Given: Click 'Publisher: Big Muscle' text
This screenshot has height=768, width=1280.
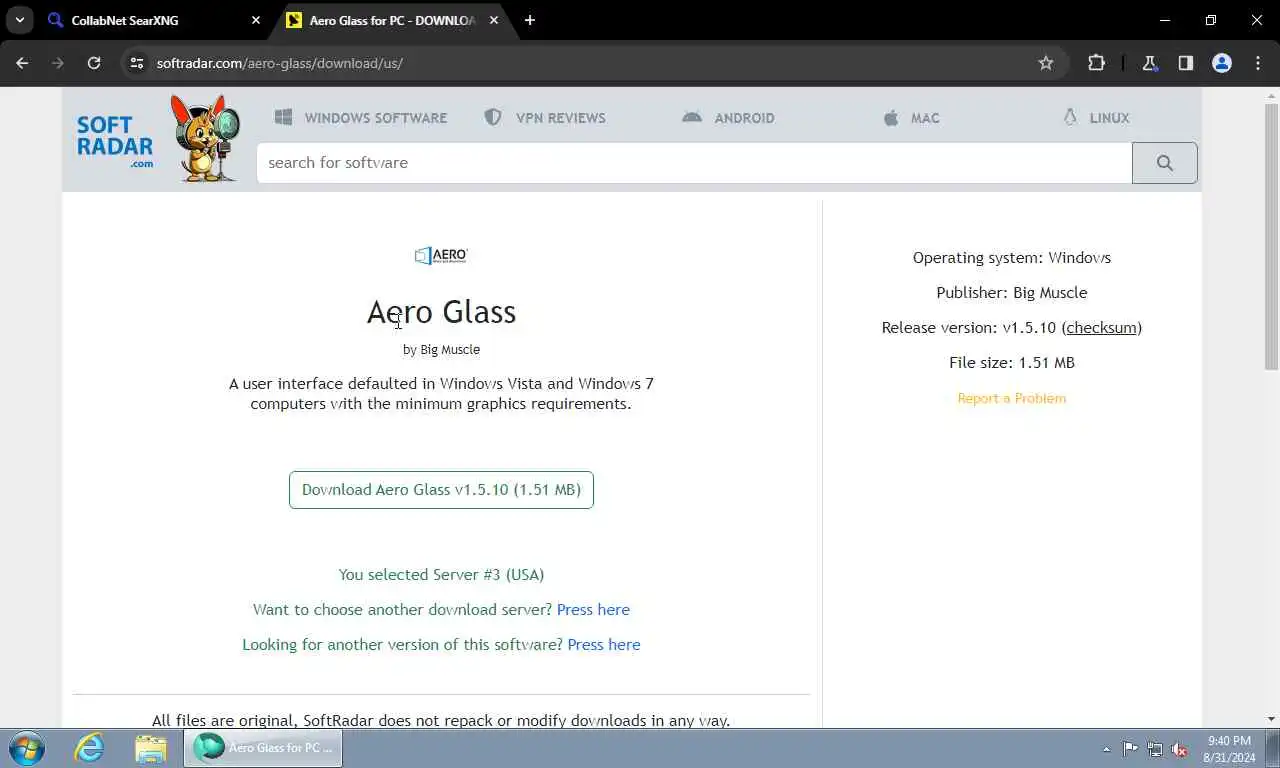Looking at the screenshot, I should click(x=1012, y=293).
